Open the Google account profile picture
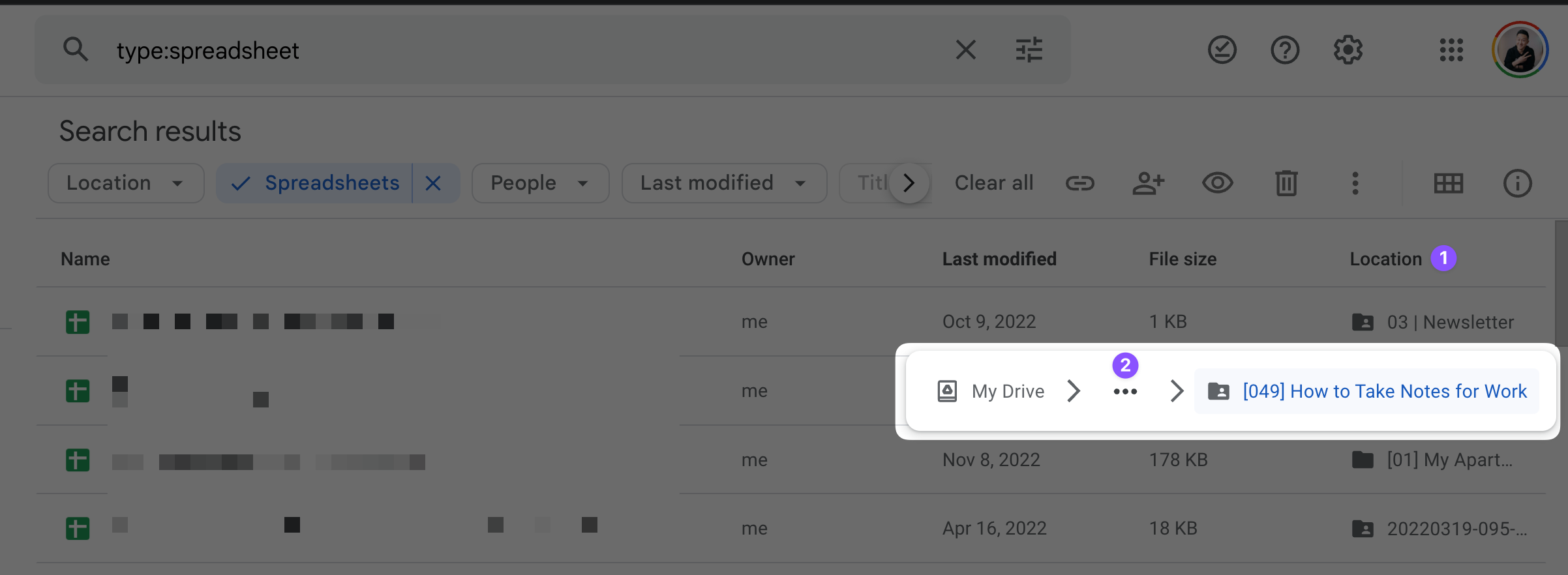Screen dimensions: 1568x575 [x=1520, y=50]
